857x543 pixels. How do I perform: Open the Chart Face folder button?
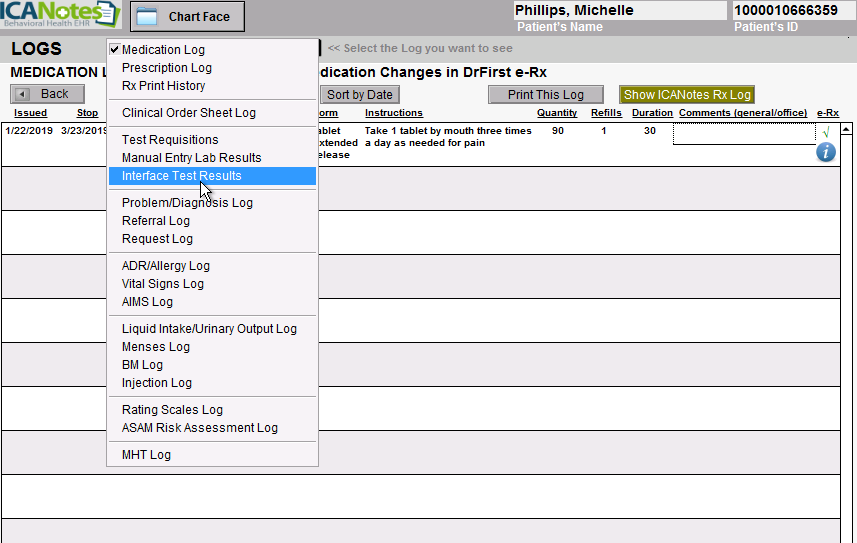coord(187,16)
